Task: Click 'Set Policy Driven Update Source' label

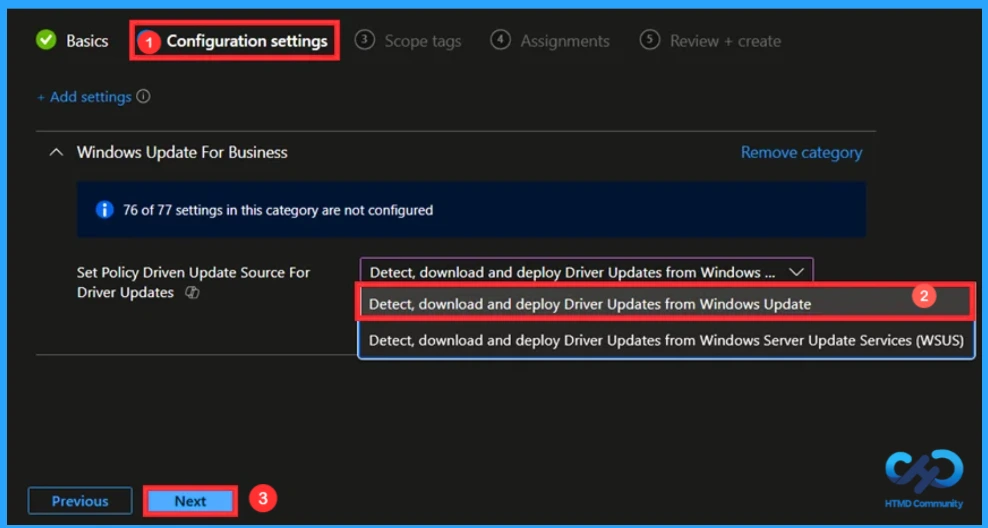Action: point(193,282)
